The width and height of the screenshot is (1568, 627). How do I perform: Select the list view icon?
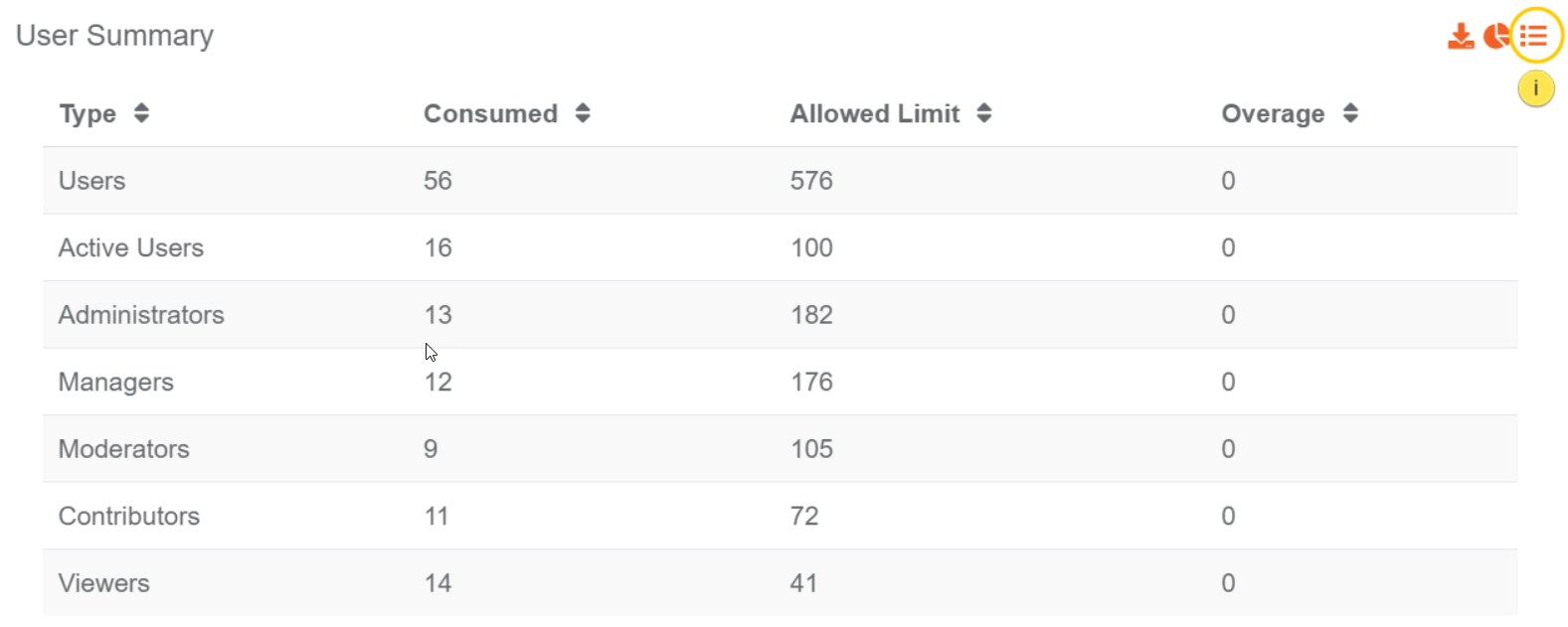click(1533, 37)
